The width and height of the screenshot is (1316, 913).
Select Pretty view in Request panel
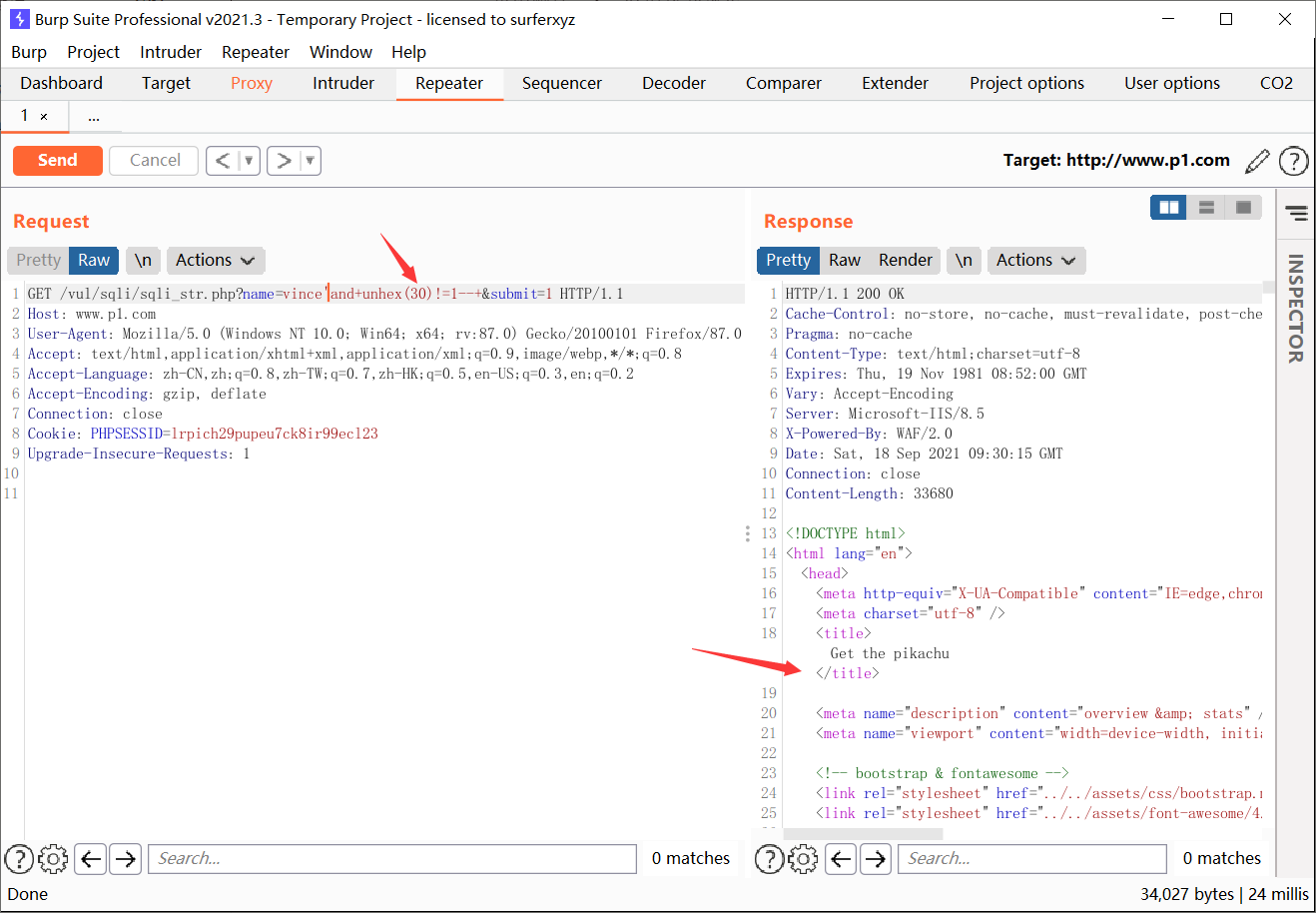point(38,260)
